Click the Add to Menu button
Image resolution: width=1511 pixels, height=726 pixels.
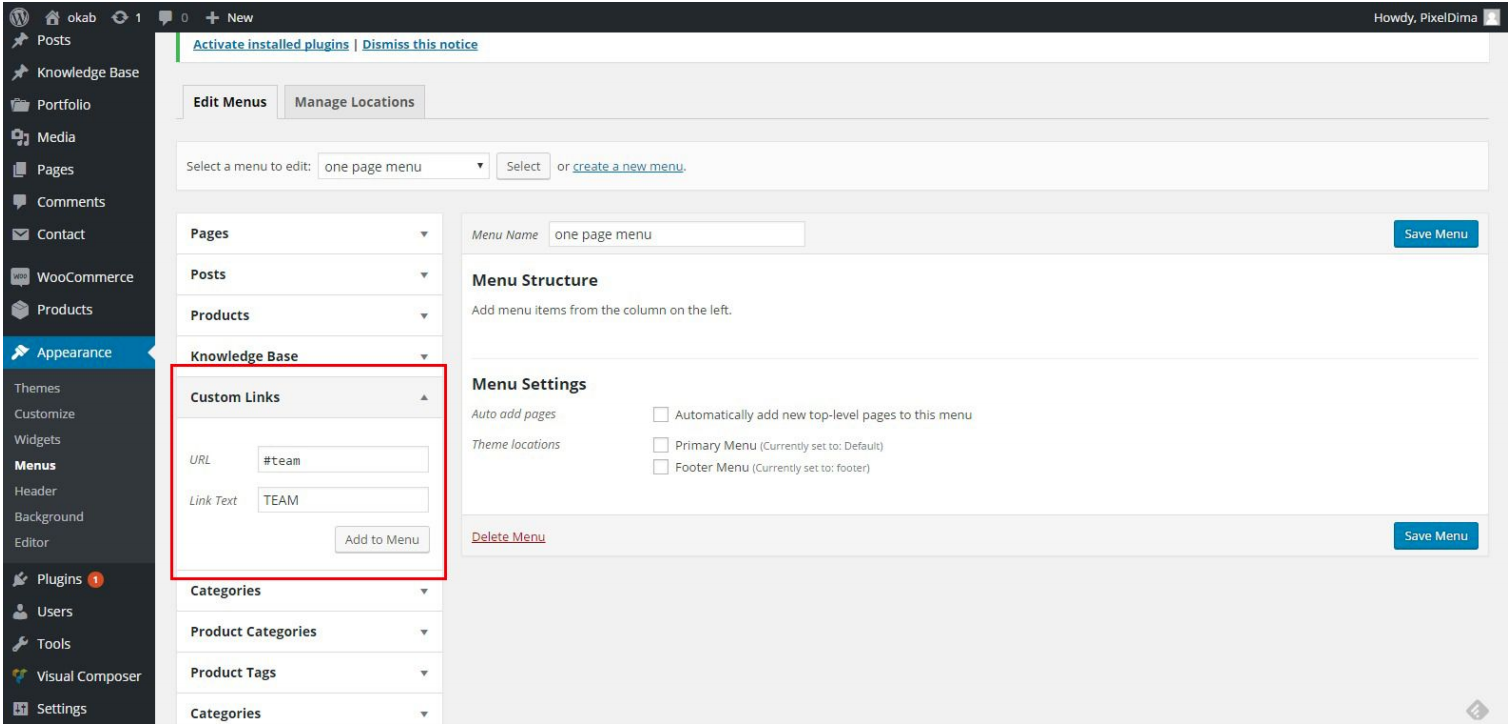pos(381,539)
